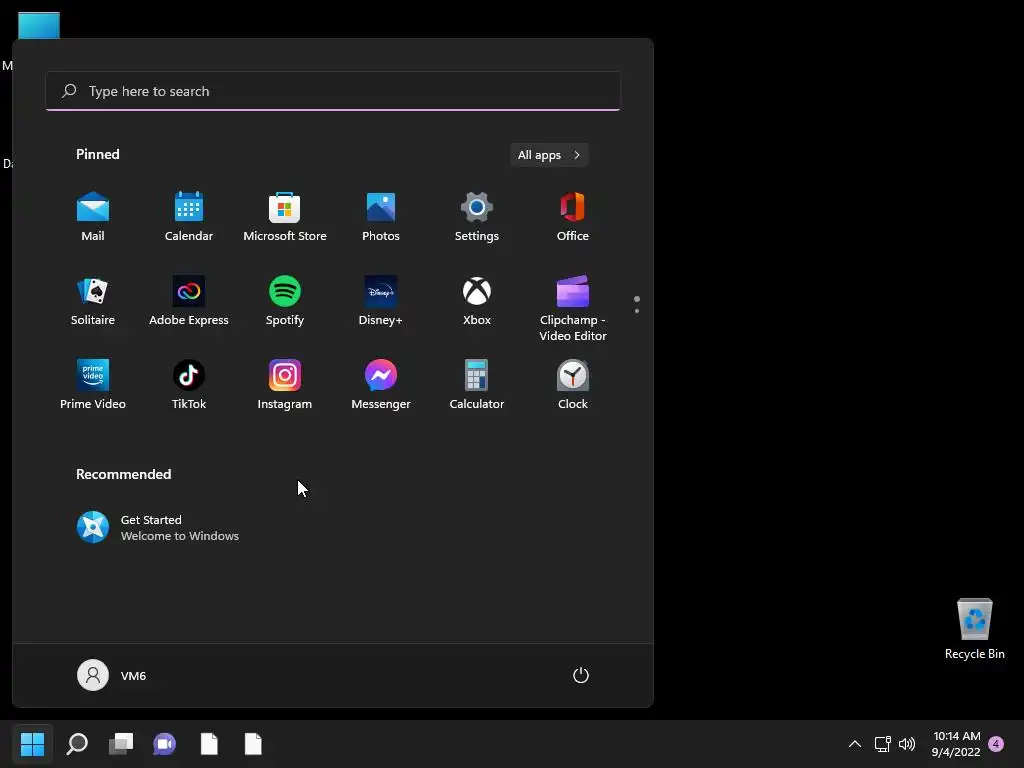Viewport: 1024px width, 768px height.
Task: Open Settings from pinned apps
Action: tap(477, 217)
